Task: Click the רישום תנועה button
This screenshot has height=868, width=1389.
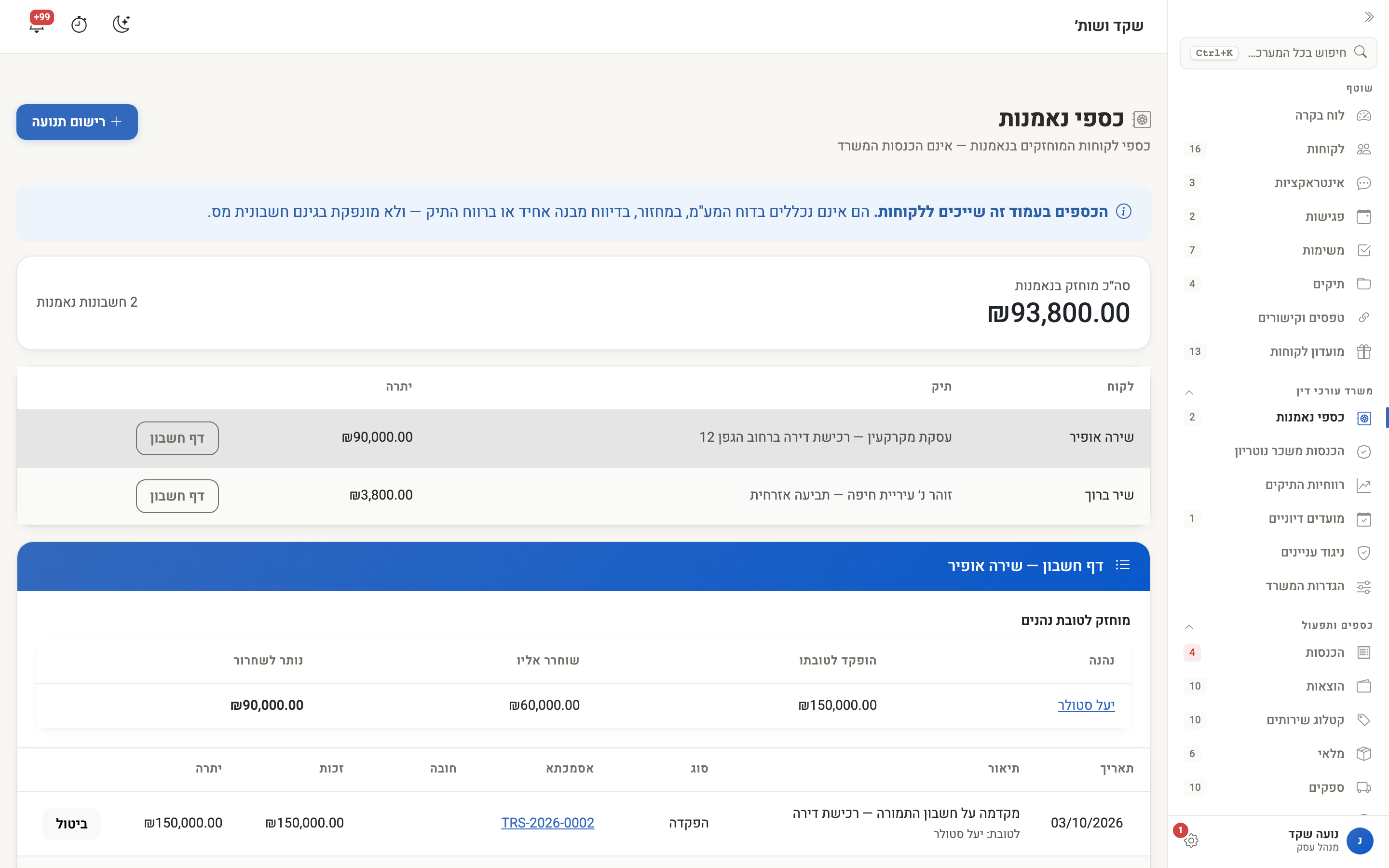Action: coord(77,122)
